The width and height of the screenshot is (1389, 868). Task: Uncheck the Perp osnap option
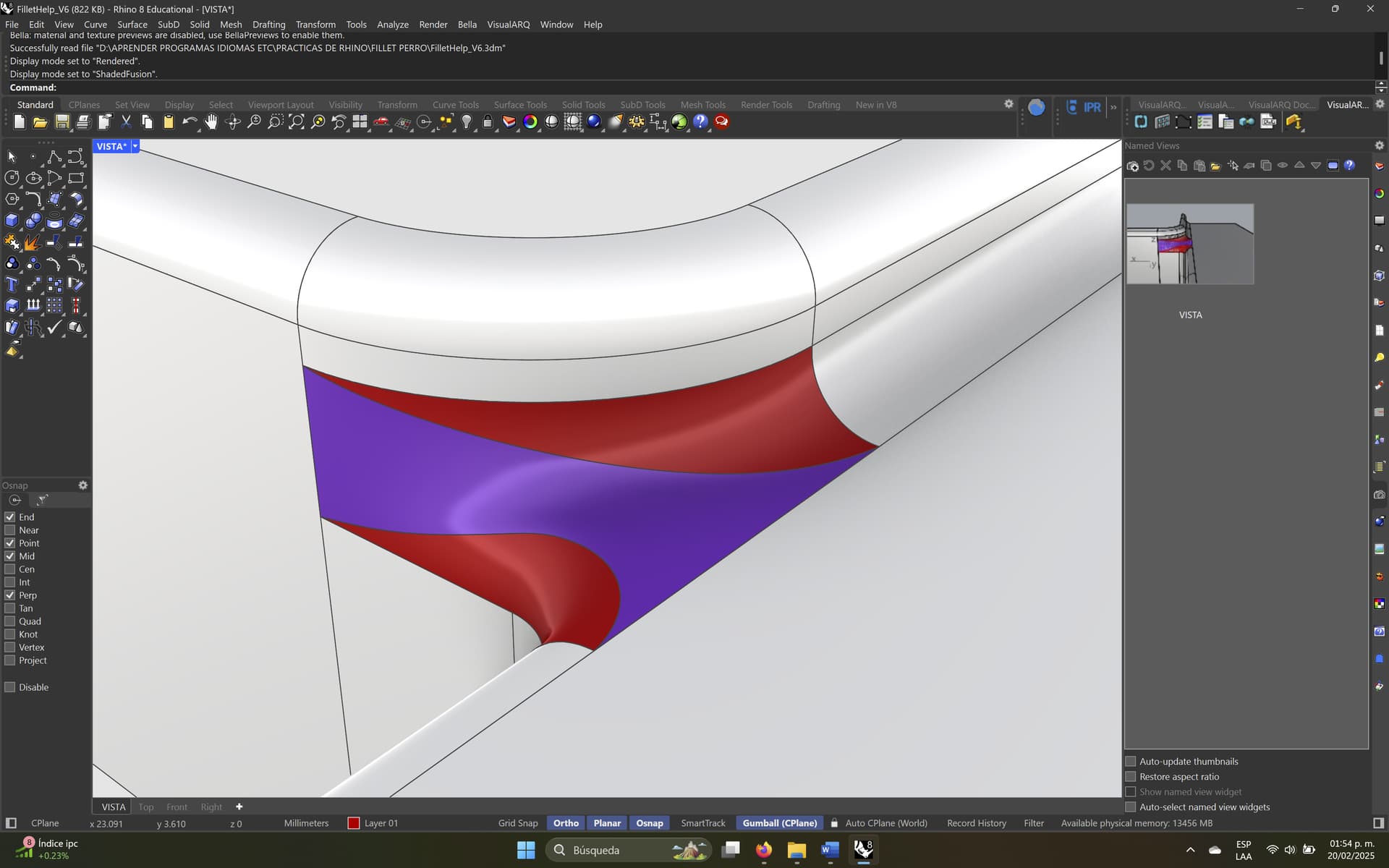pyautogui.click(x=10, y=595)
